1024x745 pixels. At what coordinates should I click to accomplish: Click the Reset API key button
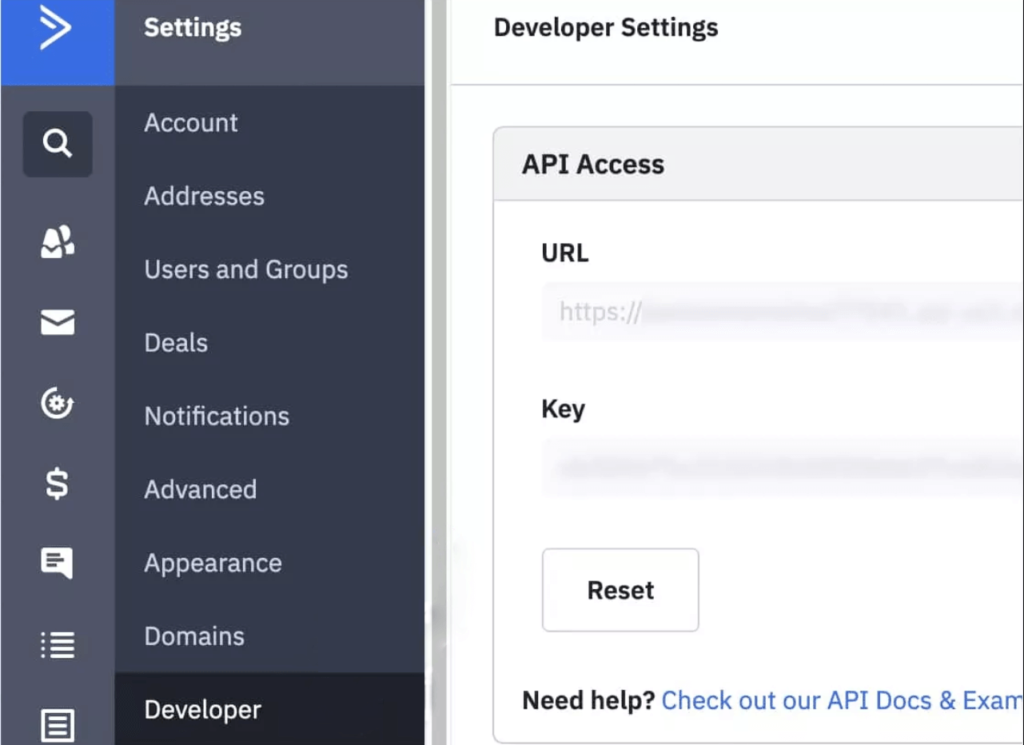(620, 590)
